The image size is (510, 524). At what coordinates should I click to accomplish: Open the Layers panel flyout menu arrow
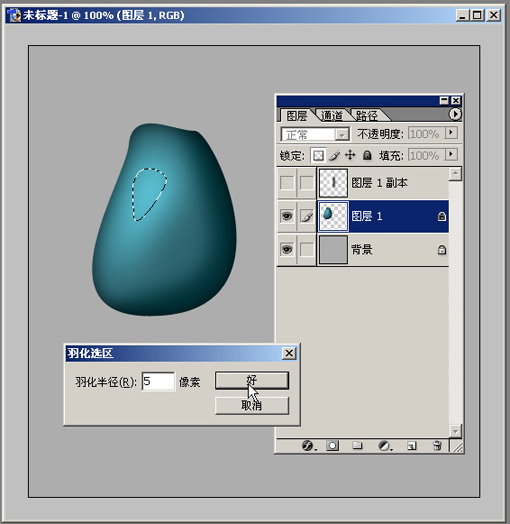(455, 114)
